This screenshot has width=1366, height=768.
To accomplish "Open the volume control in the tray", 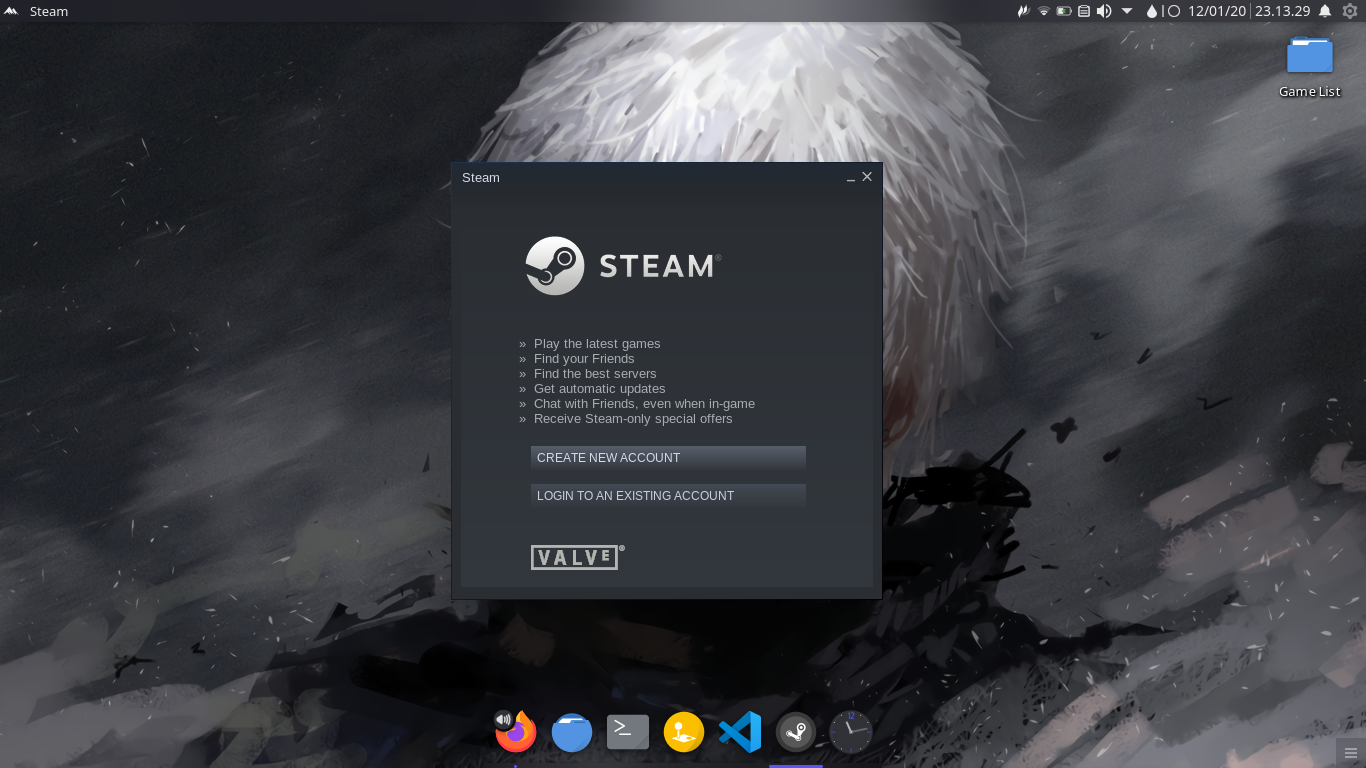I will [x=1104, y=11].
